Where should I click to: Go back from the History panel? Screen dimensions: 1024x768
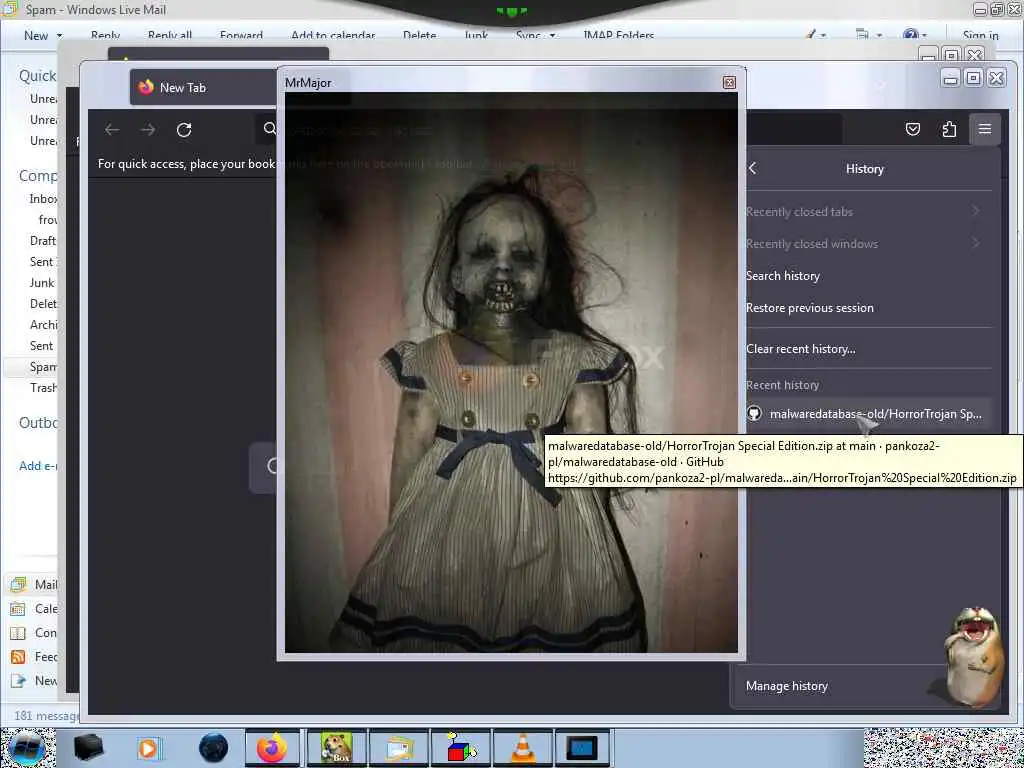click(x=752, y=168)
